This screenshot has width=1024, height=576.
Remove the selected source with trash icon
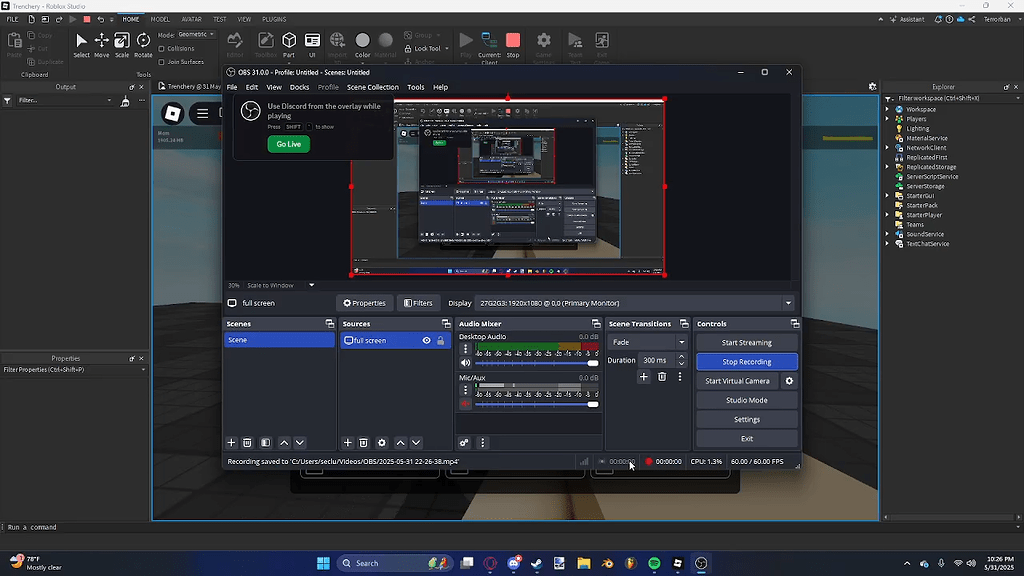[x=364, y=443]
